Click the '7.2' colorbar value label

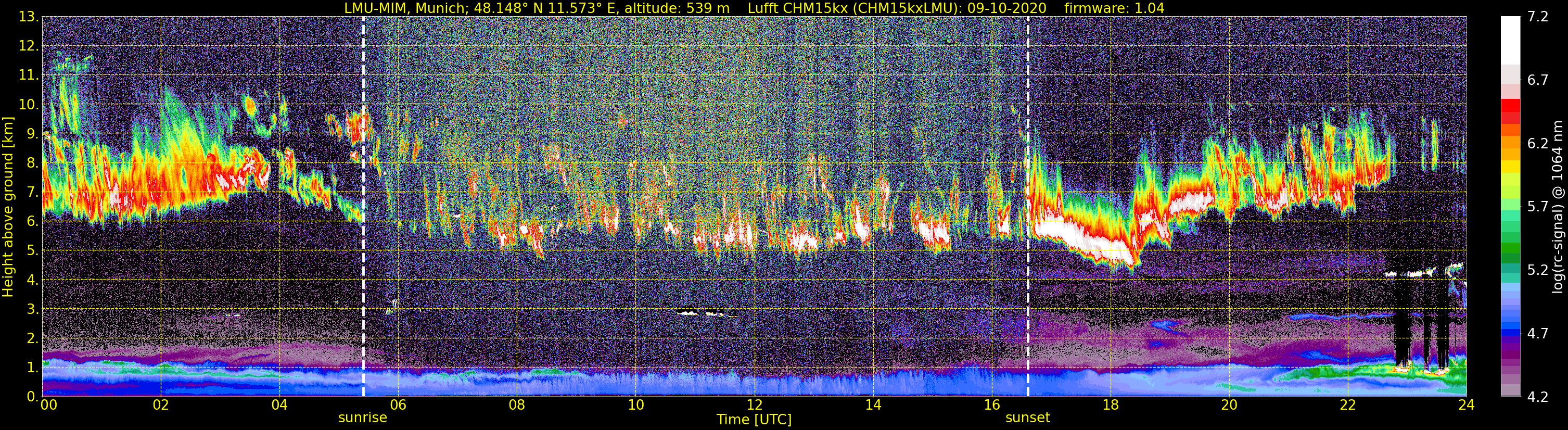click(x=1538, y=17)
